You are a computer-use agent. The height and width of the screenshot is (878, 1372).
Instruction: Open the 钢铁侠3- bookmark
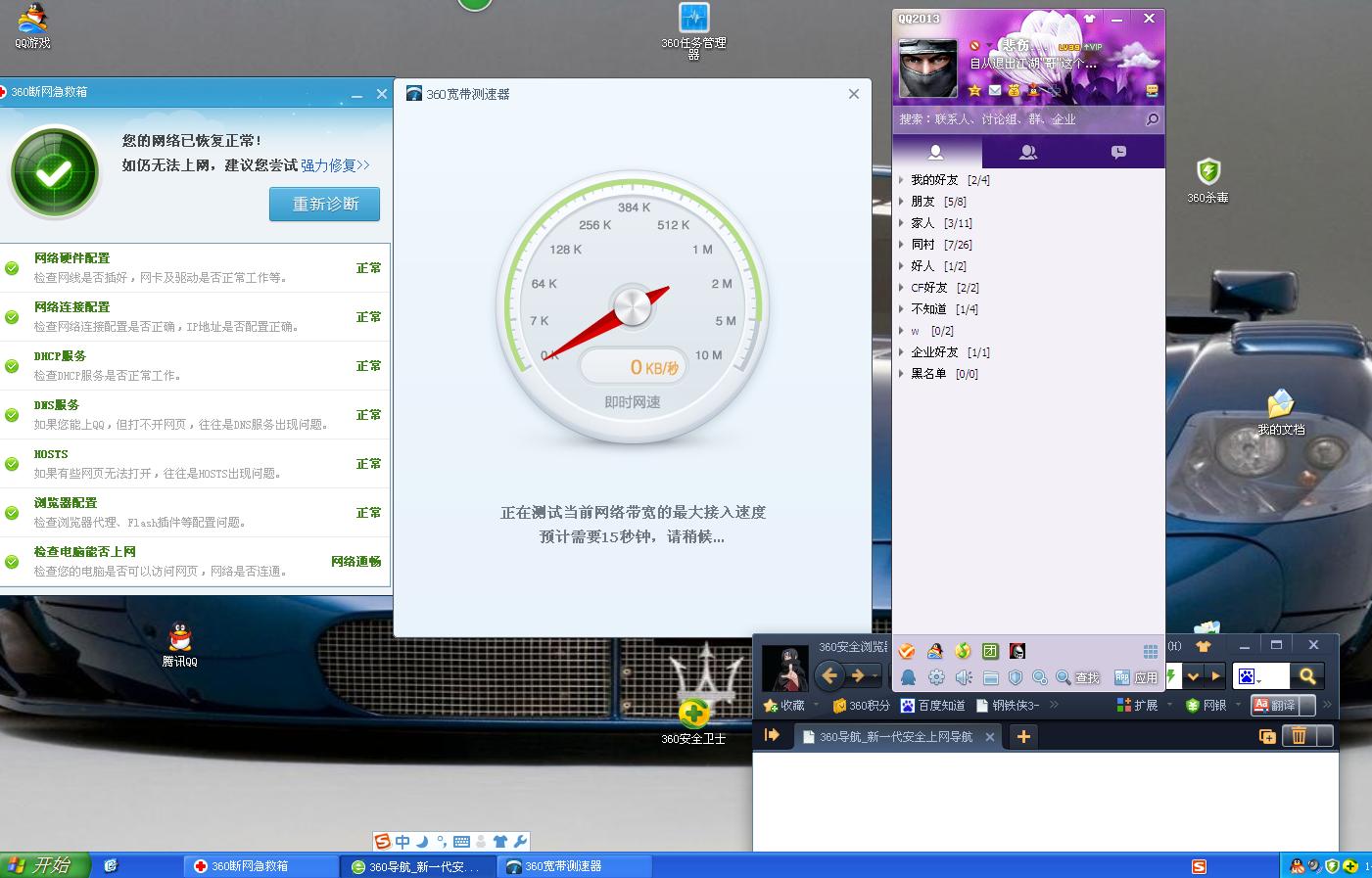1008,705
